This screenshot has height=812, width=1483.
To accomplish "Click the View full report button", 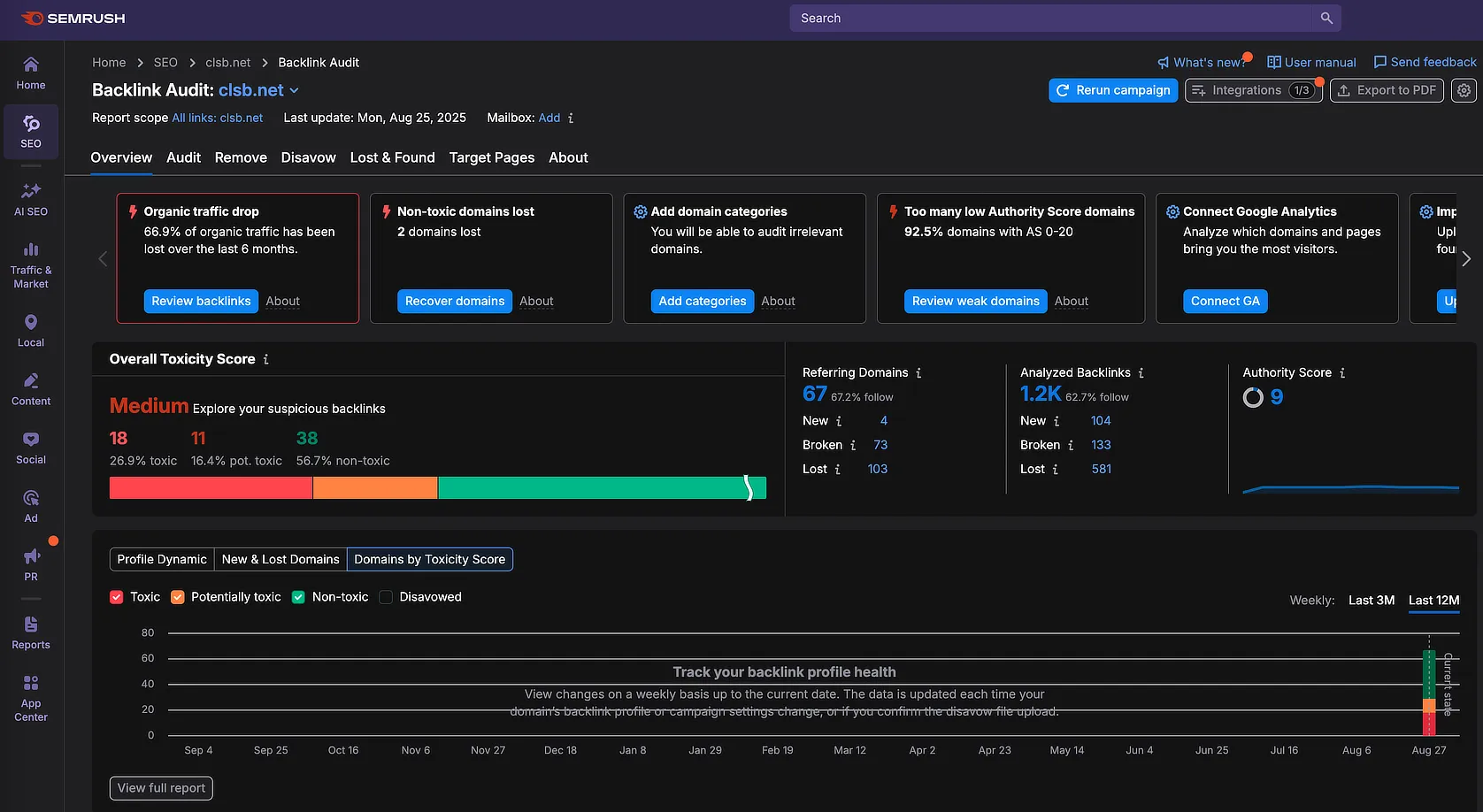I will pos(161,788).
